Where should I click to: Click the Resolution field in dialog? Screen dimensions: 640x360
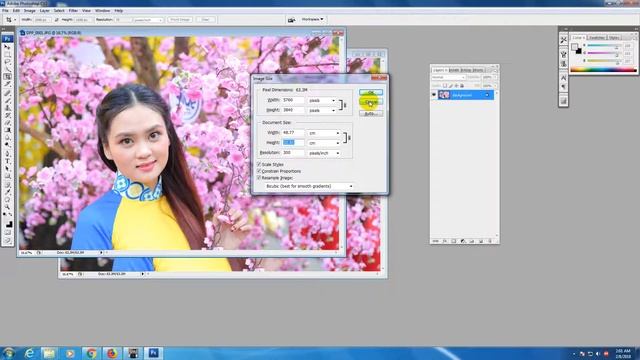pyautogui.click(x=293, y=153)
